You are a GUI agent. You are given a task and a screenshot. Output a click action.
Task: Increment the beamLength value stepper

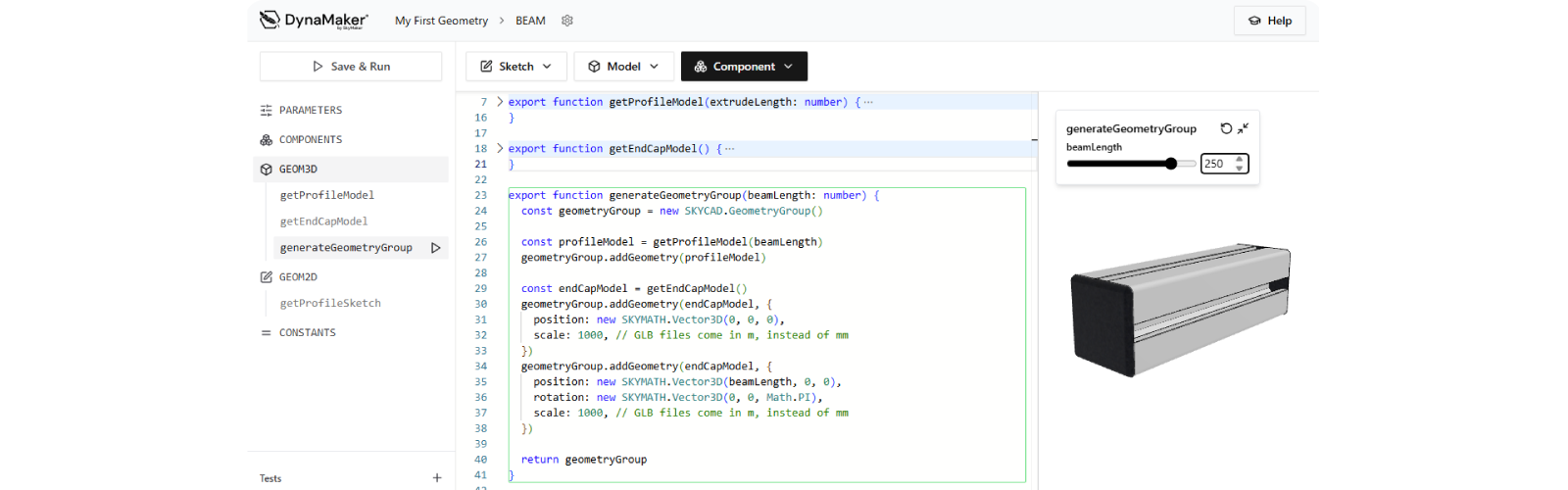(1240, 159)
